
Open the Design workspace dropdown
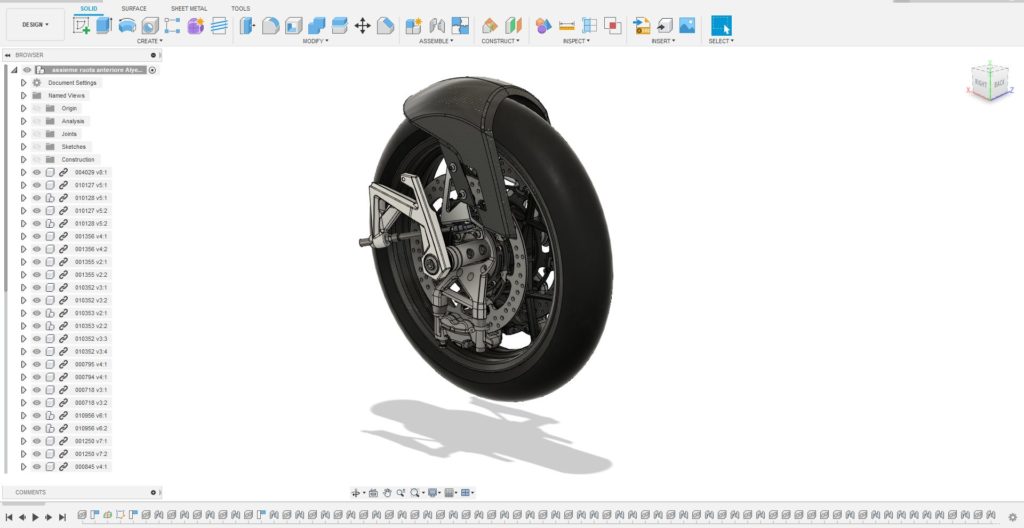pos(35,25)
